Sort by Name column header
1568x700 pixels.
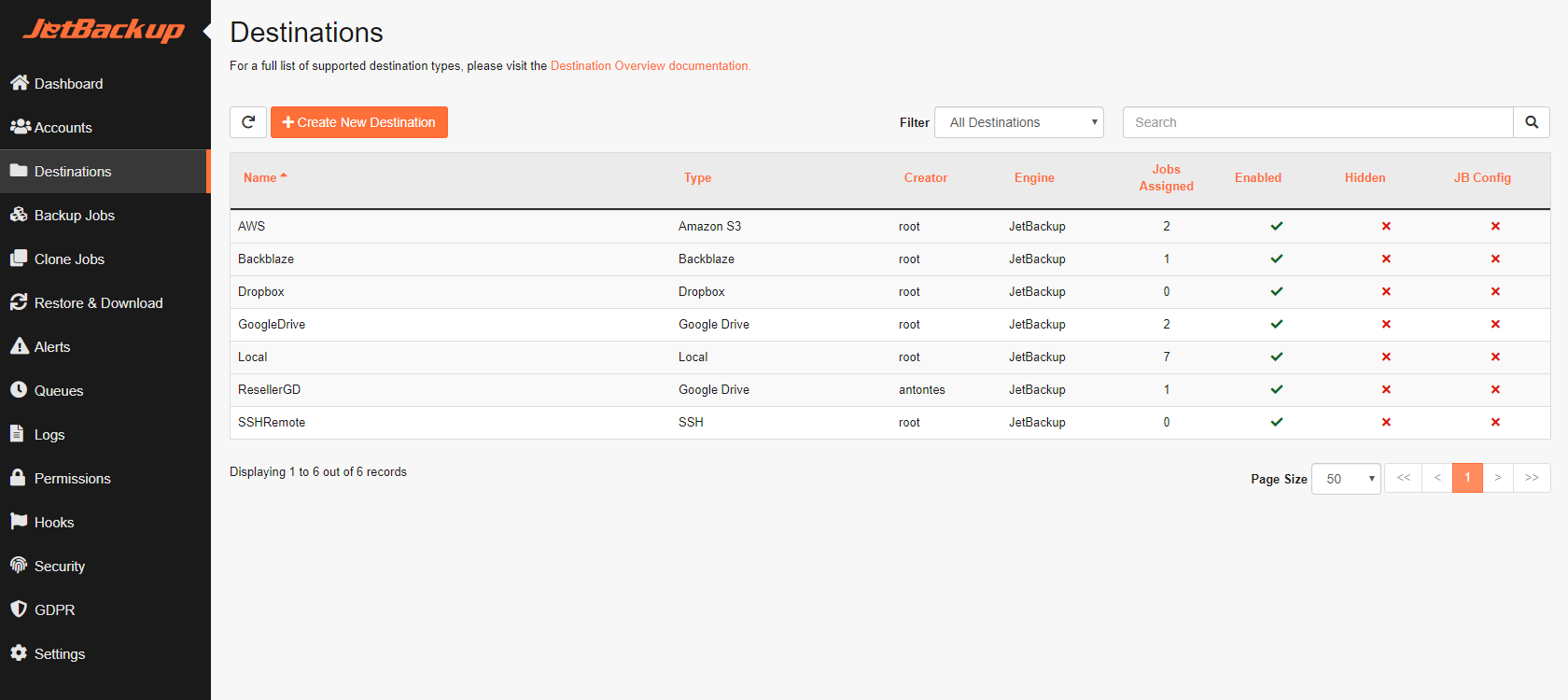pyautogui.click(x=265, y=177)
